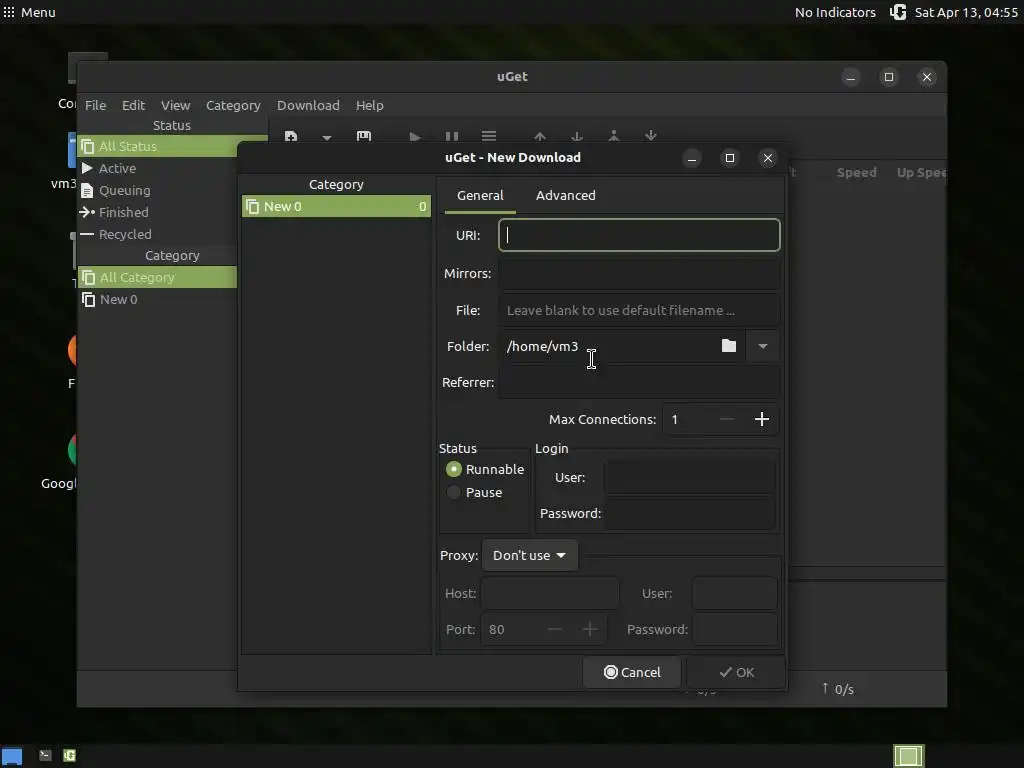
Task: Click the start (play) toolbar icon
Action: click(414, 136)
